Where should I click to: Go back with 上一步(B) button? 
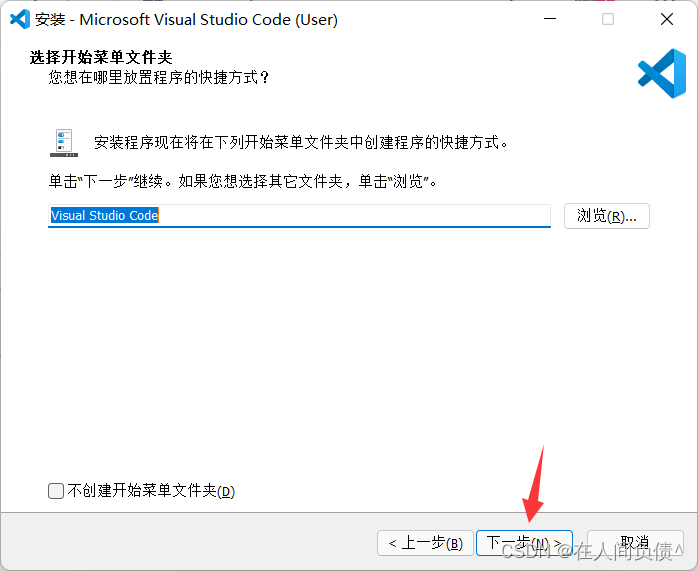click(x=425, y=543)
